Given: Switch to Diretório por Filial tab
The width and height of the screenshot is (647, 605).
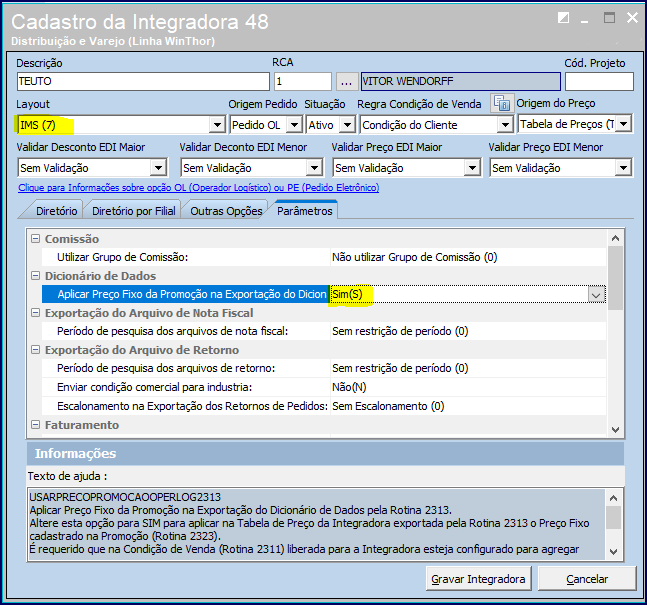Looking at the screenshot, I should tap(134, 211).
